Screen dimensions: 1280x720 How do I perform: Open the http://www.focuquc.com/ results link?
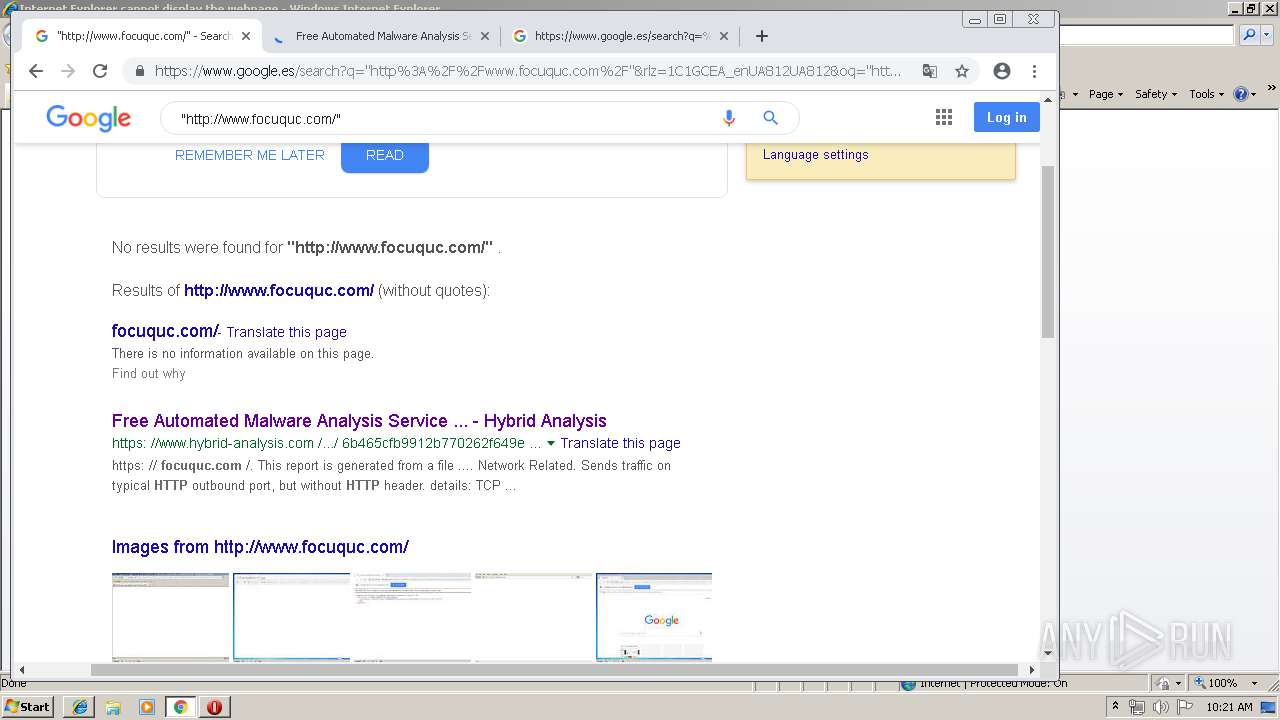tap(279, 290)
